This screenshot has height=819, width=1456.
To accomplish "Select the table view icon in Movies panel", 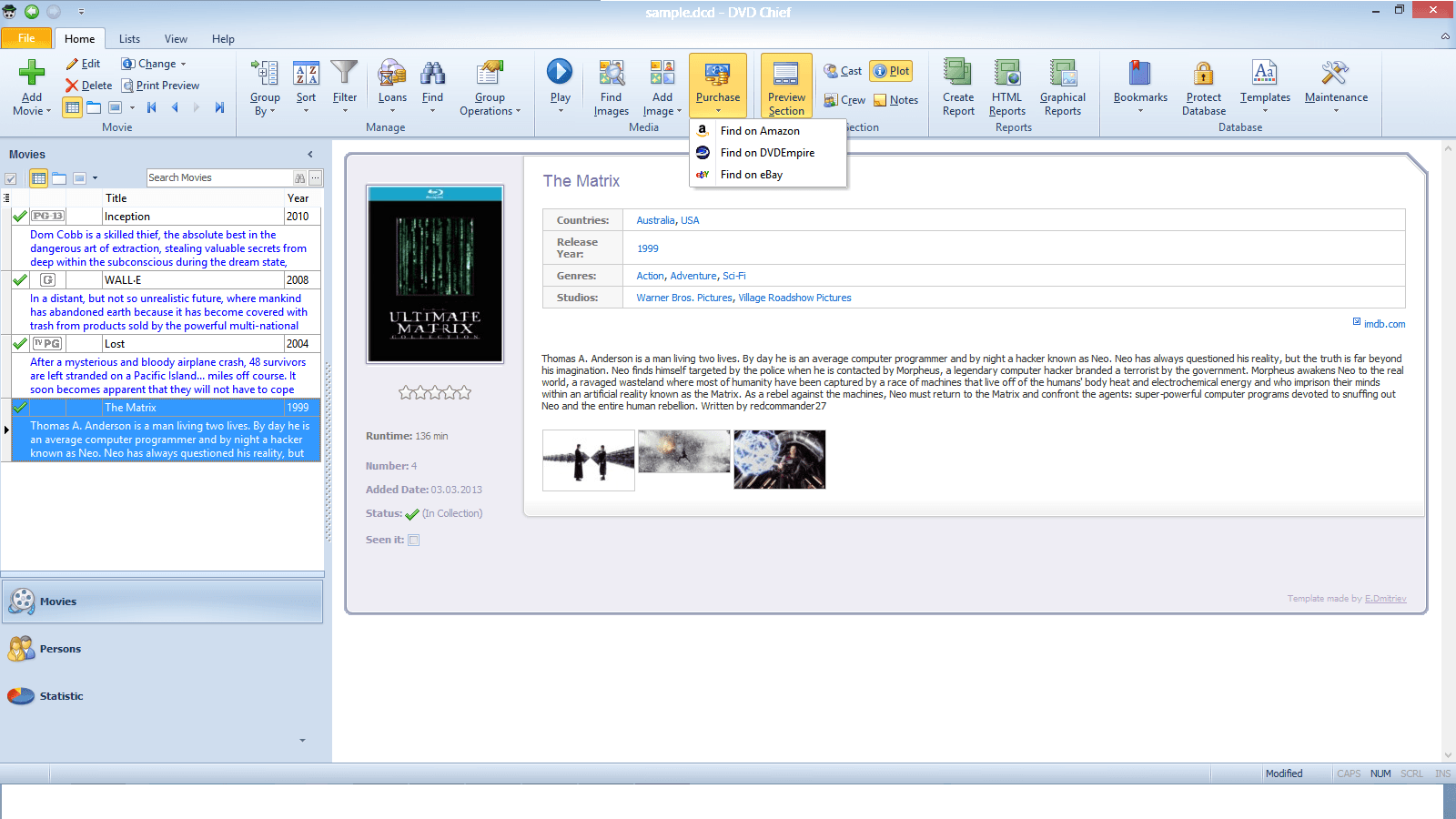I will click(38, 178).
